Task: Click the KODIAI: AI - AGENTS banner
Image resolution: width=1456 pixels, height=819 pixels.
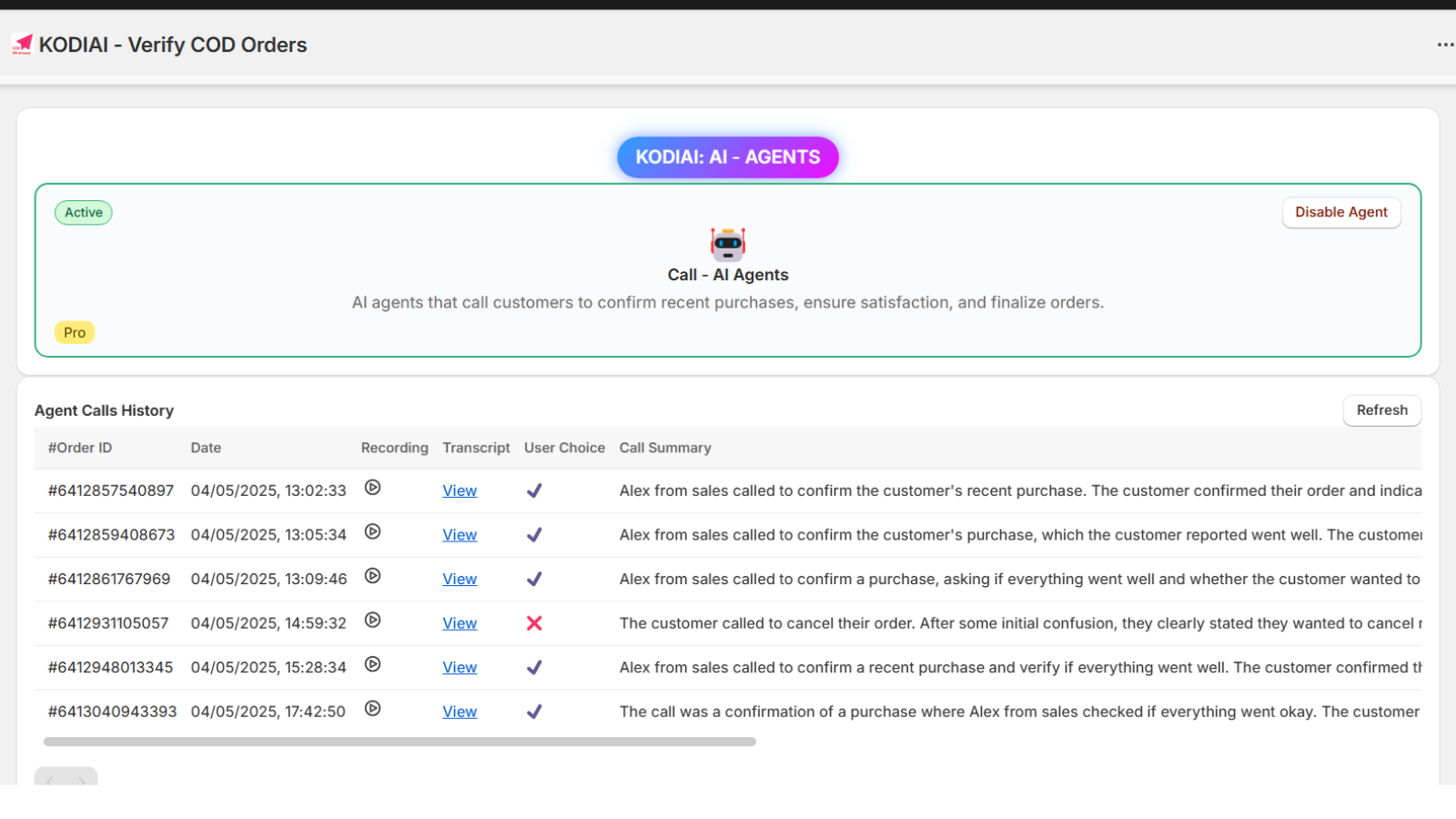Action: (x=728, y=157)
